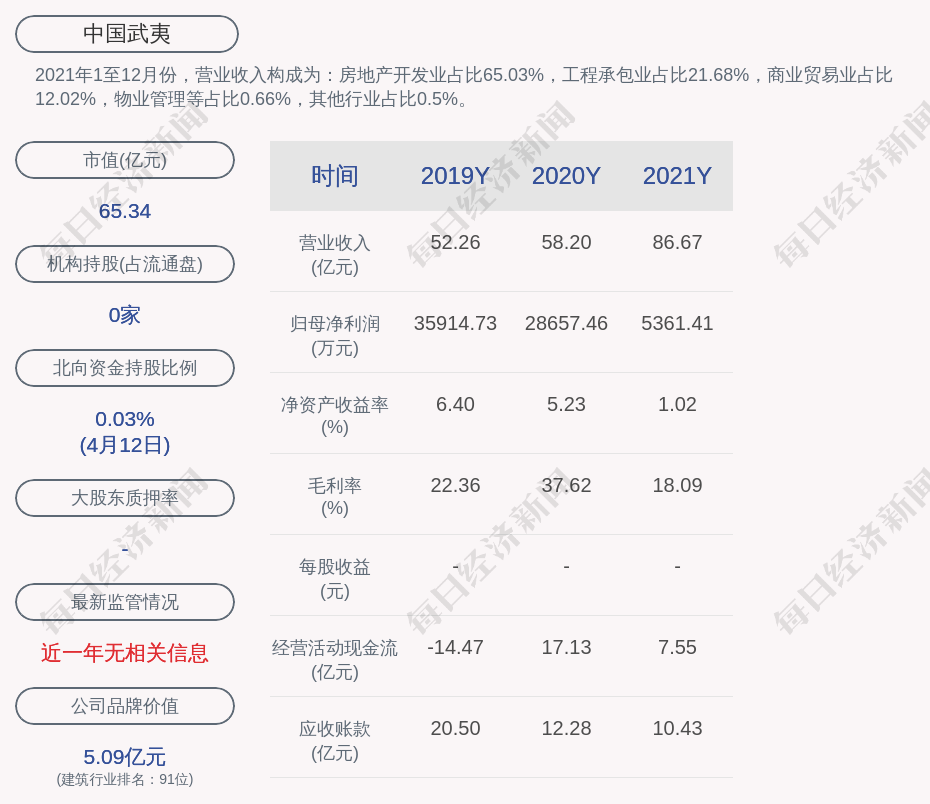
Task: Select receivables value 20.50
Action: click(455, 728)
